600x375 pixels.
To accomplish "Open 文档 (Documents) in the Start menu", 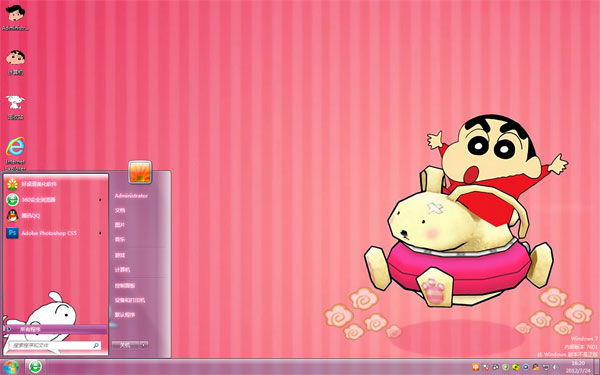I will click(120, 210).
